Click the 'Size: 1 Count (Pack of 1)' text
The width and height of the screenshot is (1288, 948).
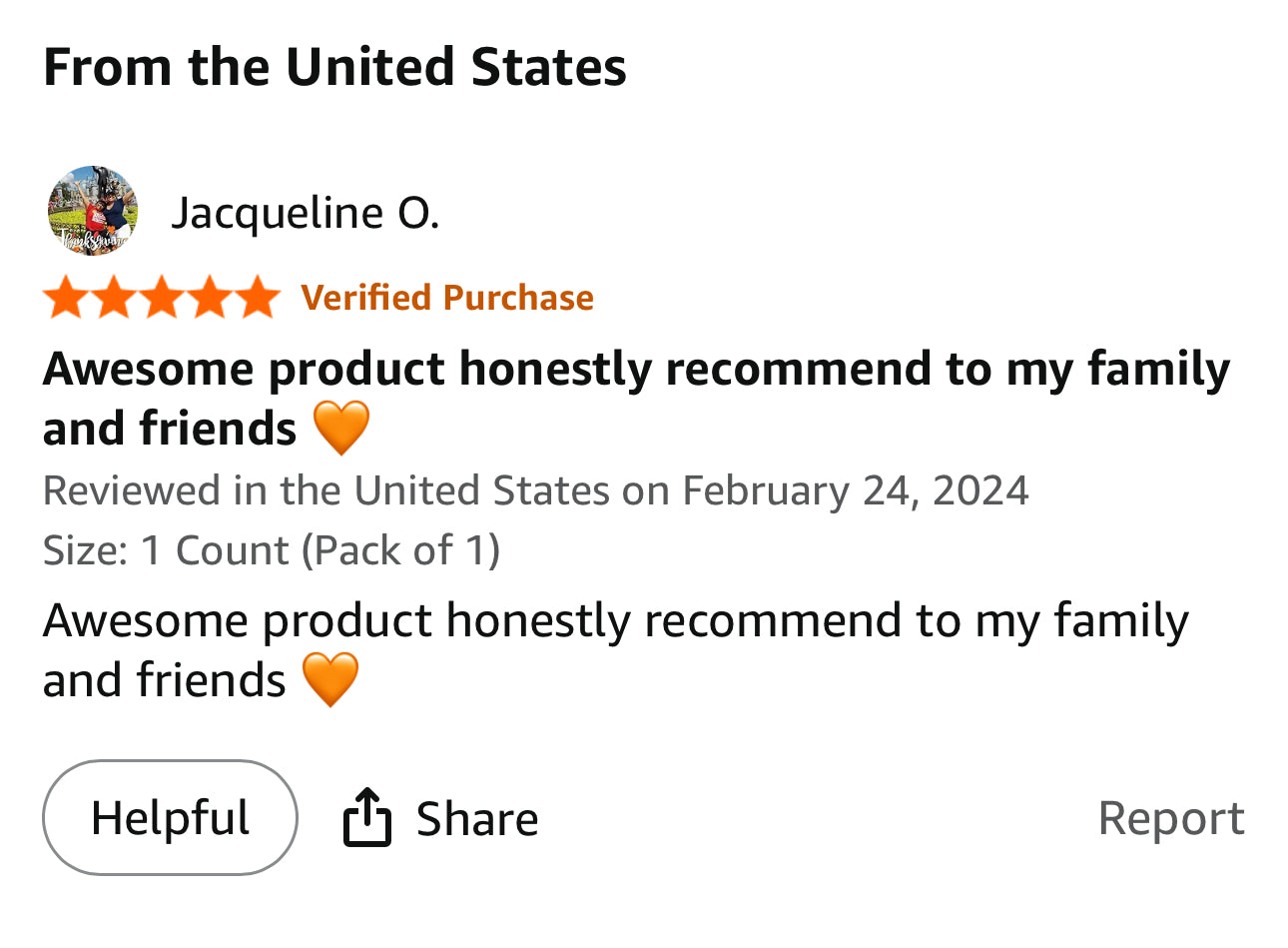(x=272, y=550)
